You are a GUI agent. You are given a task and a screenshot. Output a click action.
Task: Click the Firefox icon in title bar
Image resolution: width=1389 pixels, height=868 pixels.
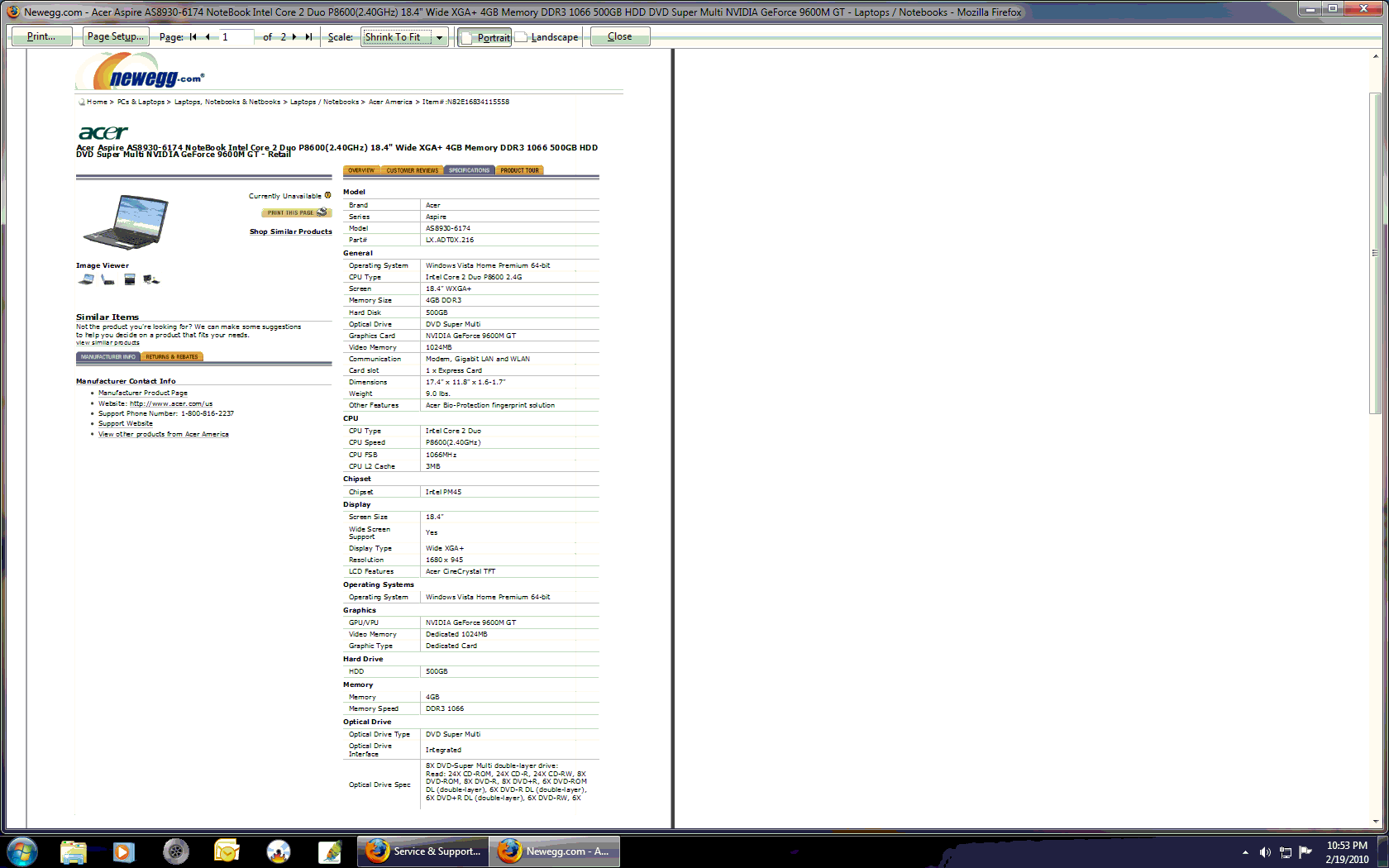pos(12,12)
